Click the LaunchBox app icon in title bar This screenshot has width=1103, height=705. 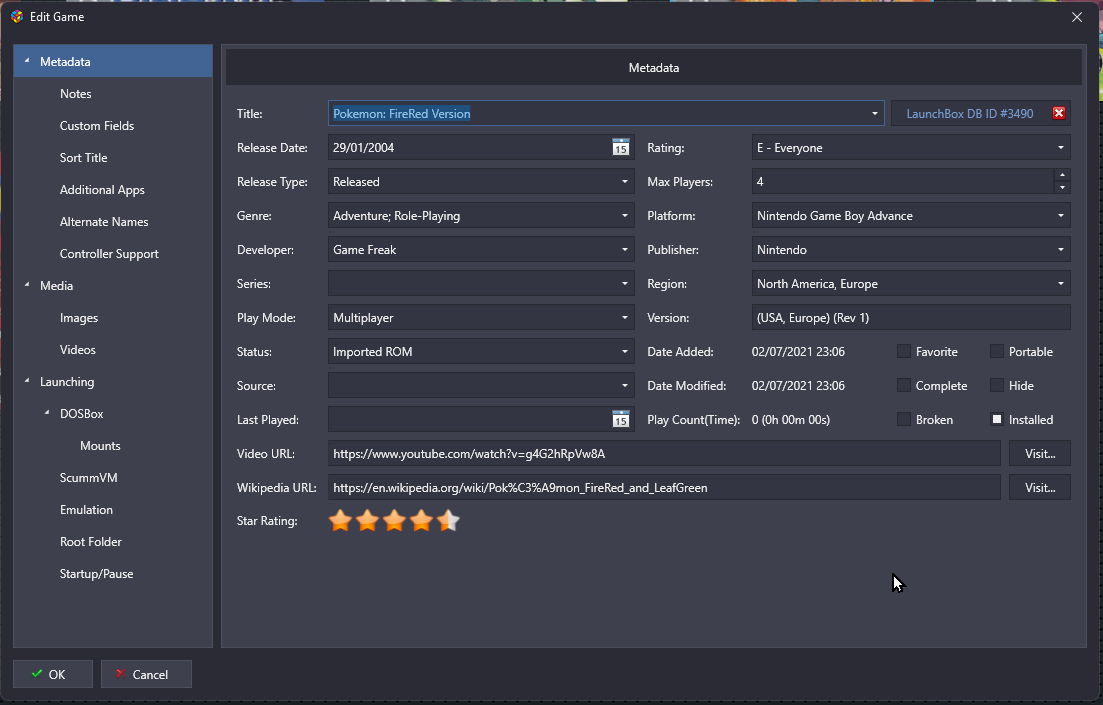pos(17,16)
